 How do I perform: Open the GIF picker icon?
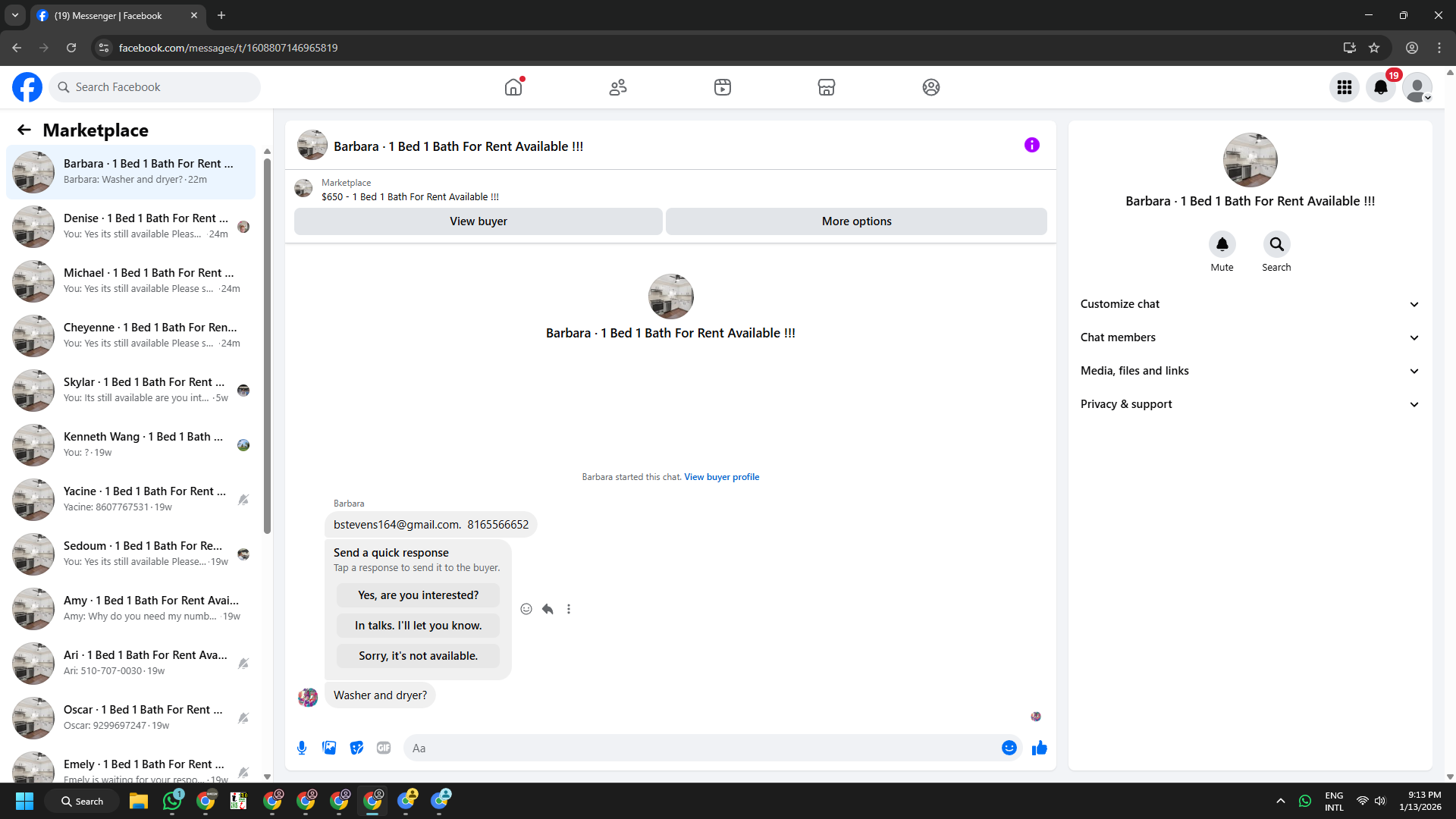click(384, 748)
